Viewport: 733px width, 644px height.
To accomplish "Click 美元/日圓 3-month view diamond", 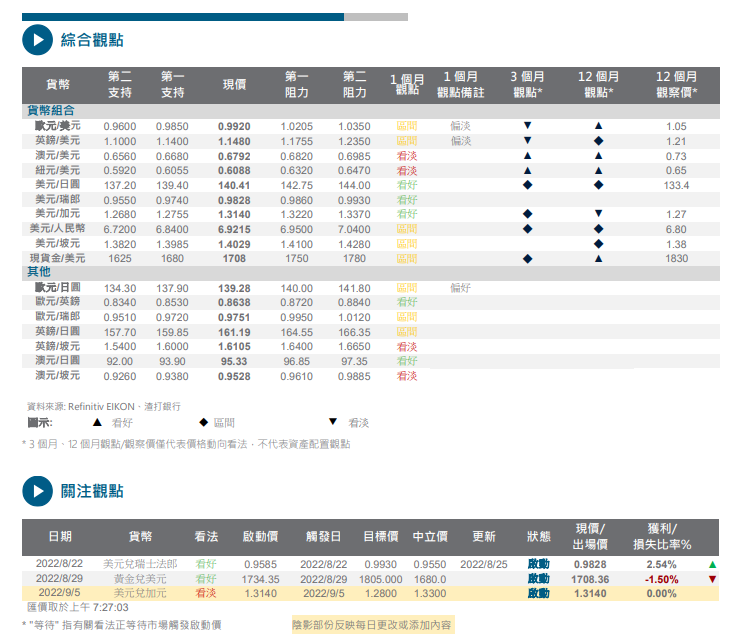I will (527, 185).
